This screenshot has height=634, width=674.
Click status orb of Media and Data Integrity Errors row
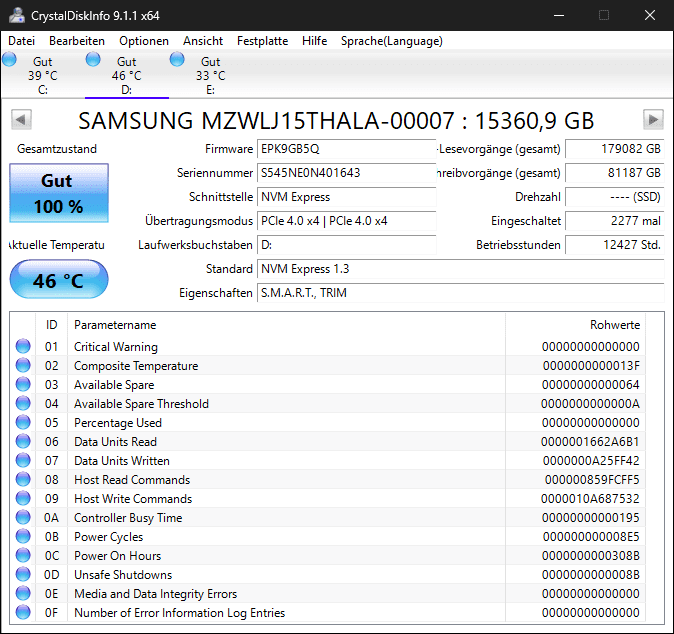23,594
